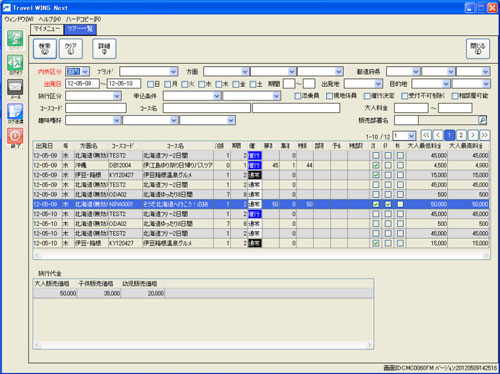Click the 大人料金 minimum input field
The height and width of the screenshot is (374, 500).
(411, 108)
